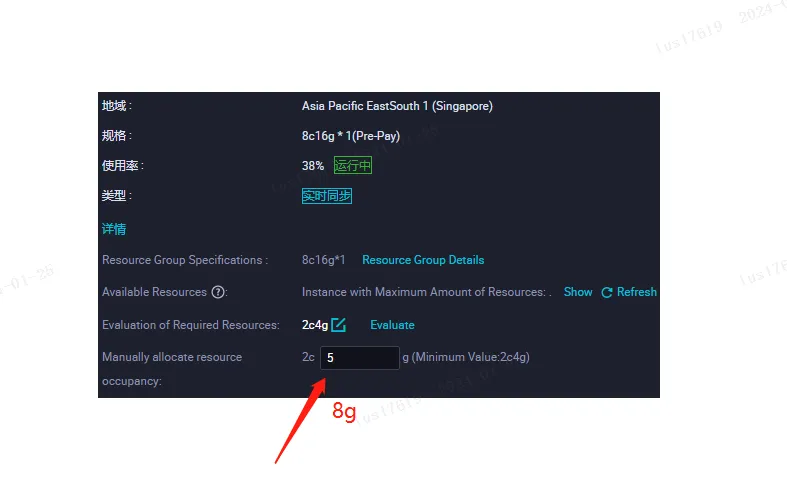Click the 地域 field label
This screenshot has width=787, height=490.
pyautogui.click(x=116, y=106)
